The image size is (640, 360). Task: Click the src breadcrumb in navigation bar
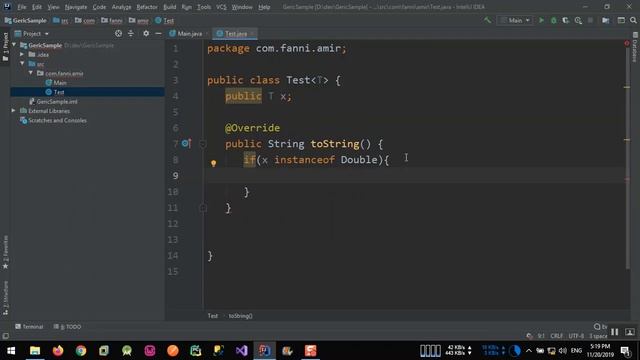pos(61,20)
